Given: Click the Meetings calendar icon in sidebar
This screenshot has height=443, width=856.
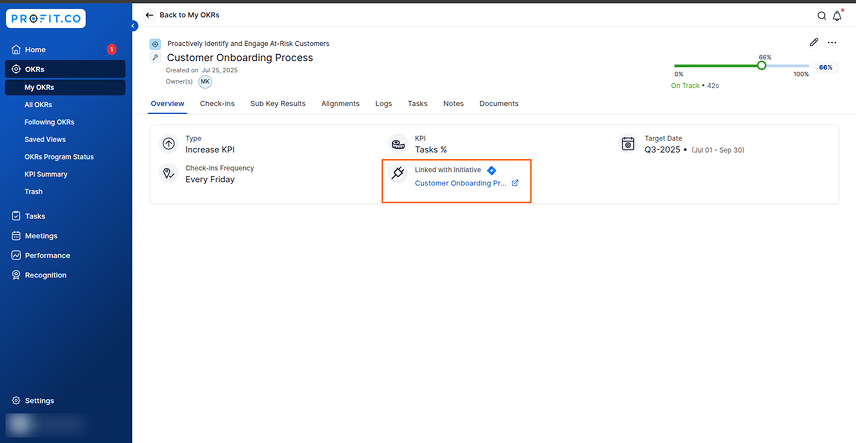Looking at the screenshot, I should (16, 236).
